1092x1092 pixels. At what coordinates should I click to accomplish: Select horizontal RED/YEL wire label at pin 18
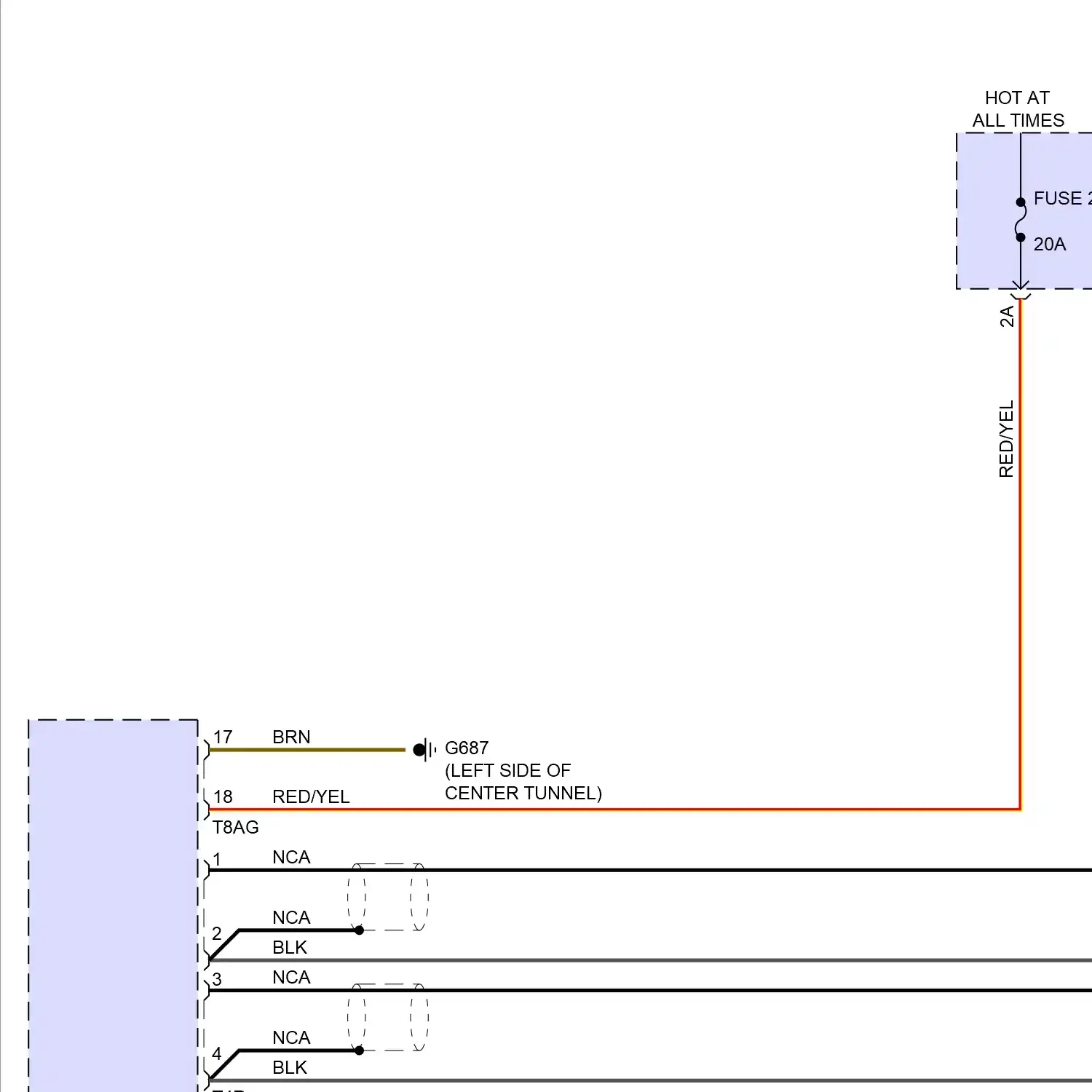tap(311, 796)
